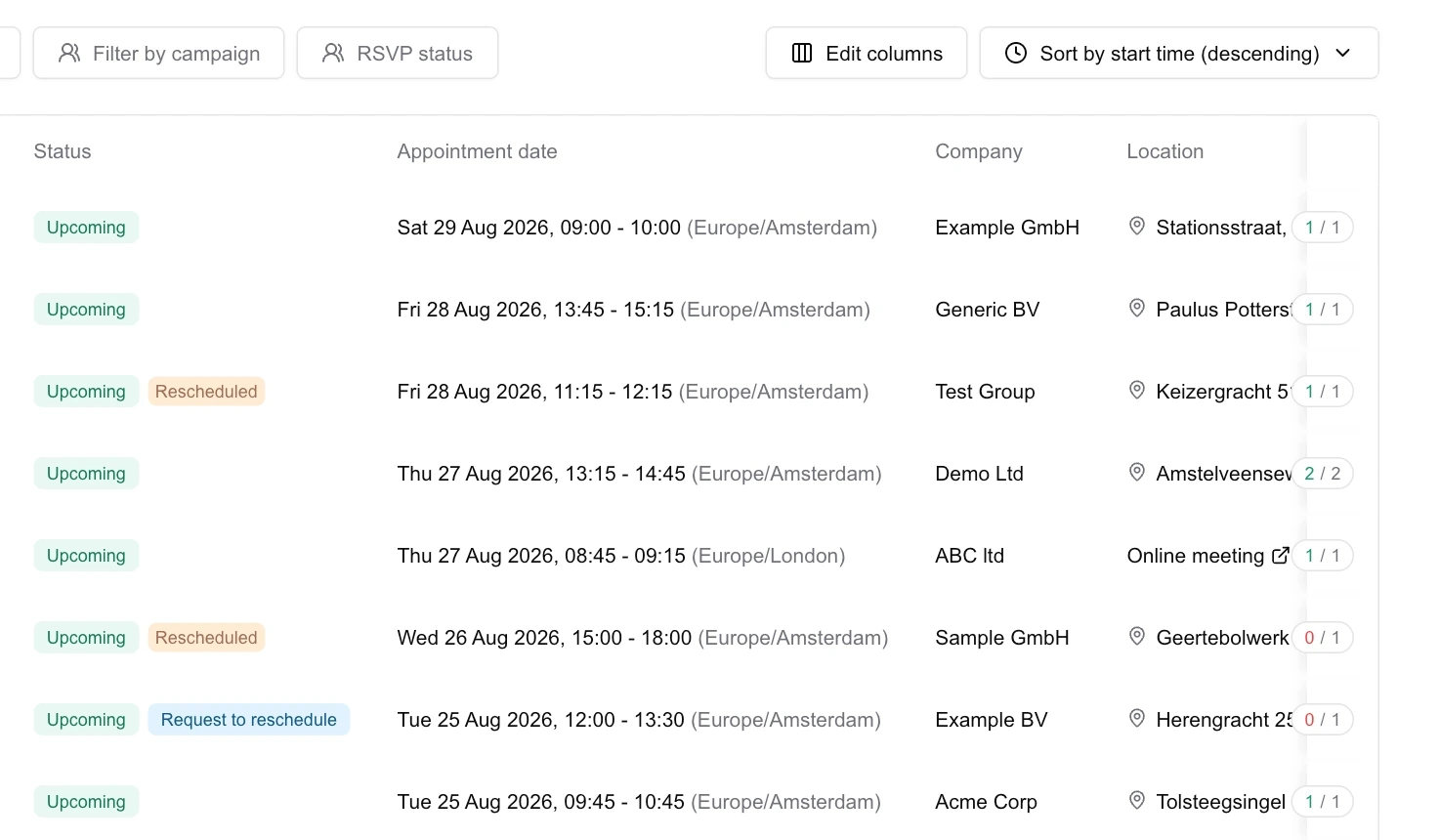Expand the sort by start time chevron
Image resolution: width=1439 pixels, height=840 pixels.
pyautogui.click(x=1343, y=53)
